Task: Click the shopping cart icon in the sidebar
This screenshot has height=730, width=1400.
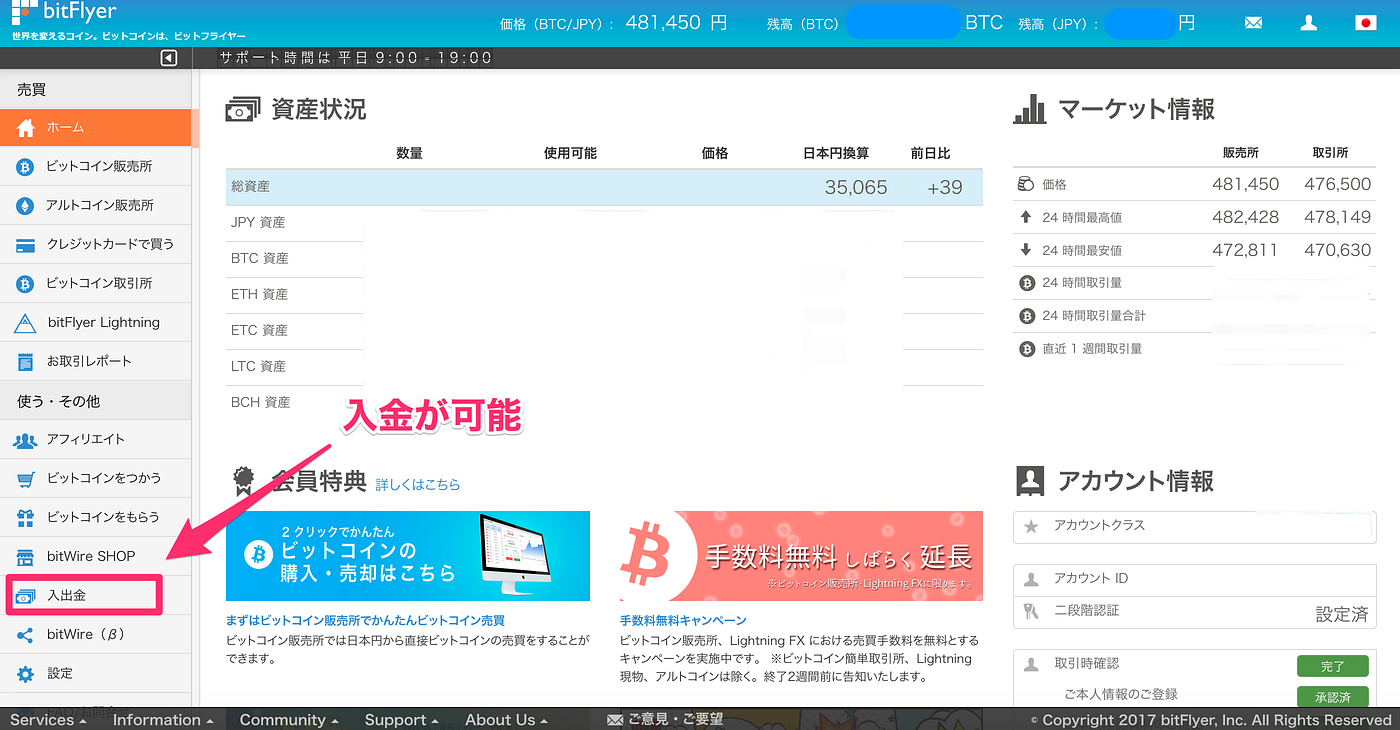Action: (x=26, y=479)
